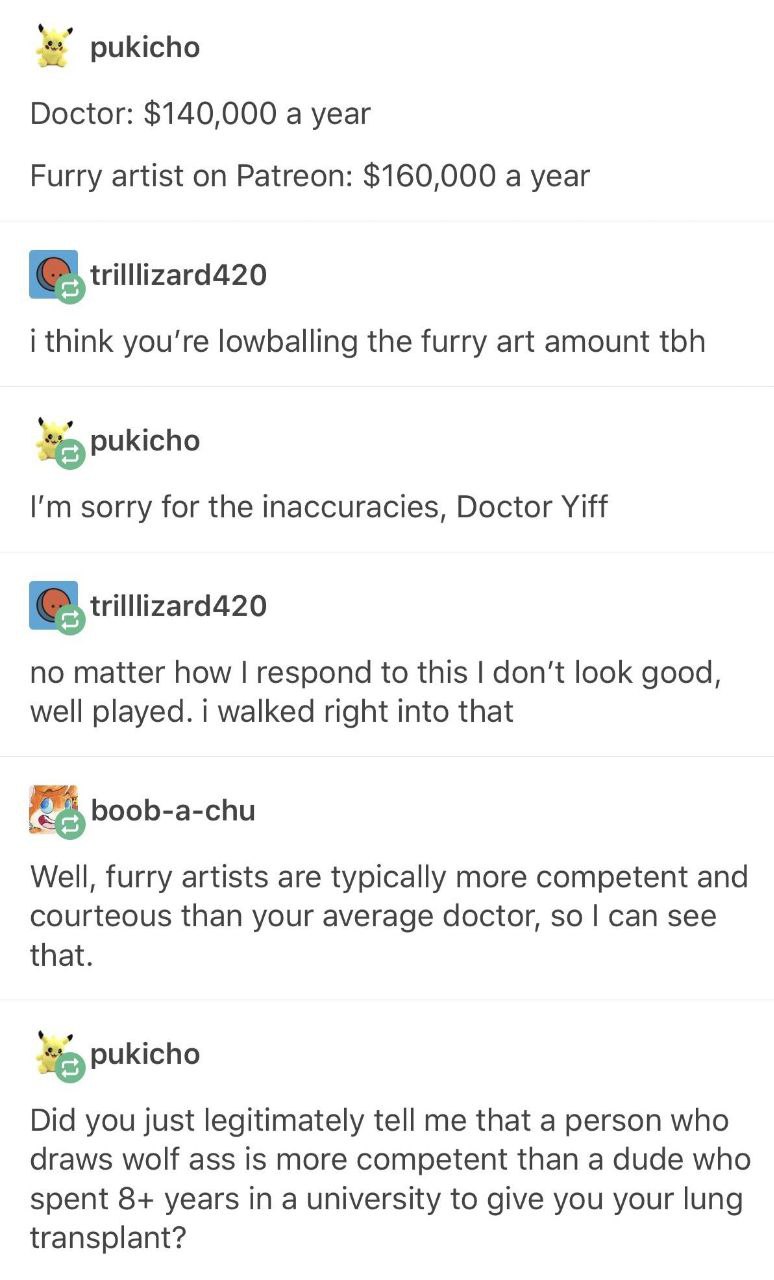Open pukicho username above the Doctor Yiff reply
This screenshot has height=1280, width=774.
144,441
